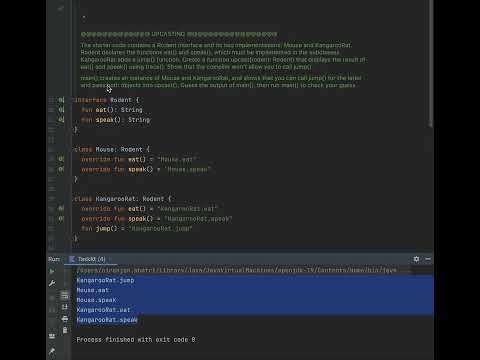The width and height of the screenshot is (480, 360).
Task: Click the Mouse.speak output line
Action: click(x=96, y=300)
